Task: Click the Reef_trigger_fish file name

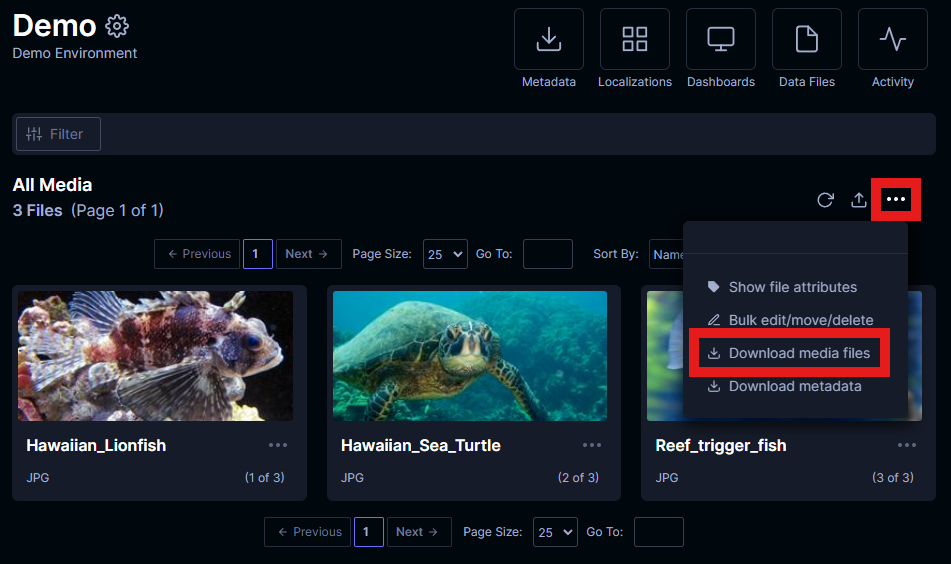Action: [x=721, y=446]
